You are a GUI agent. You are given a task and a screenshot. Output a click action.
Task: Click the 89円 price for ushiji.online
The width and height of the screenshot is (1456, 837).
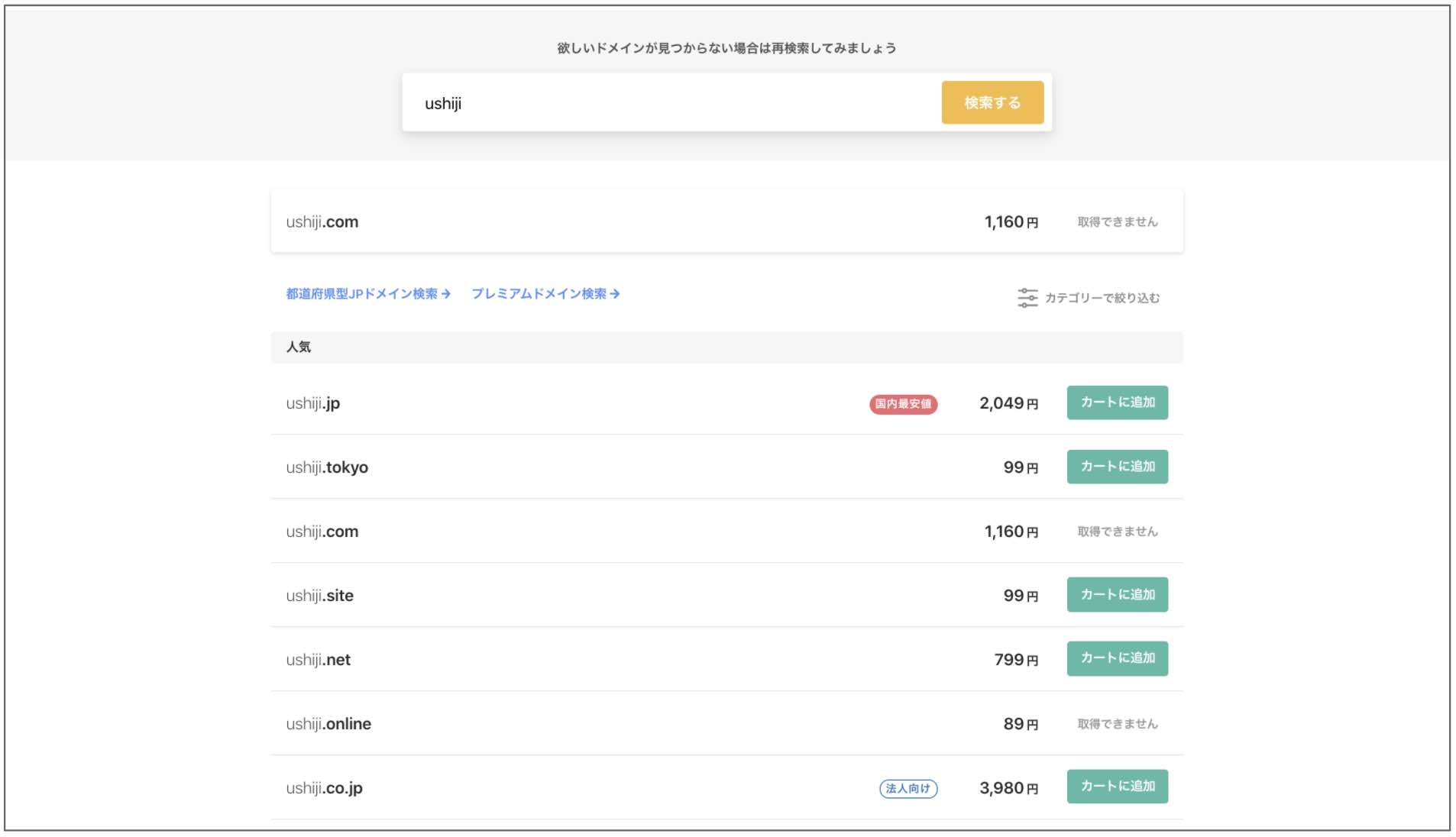[1021, 724]
